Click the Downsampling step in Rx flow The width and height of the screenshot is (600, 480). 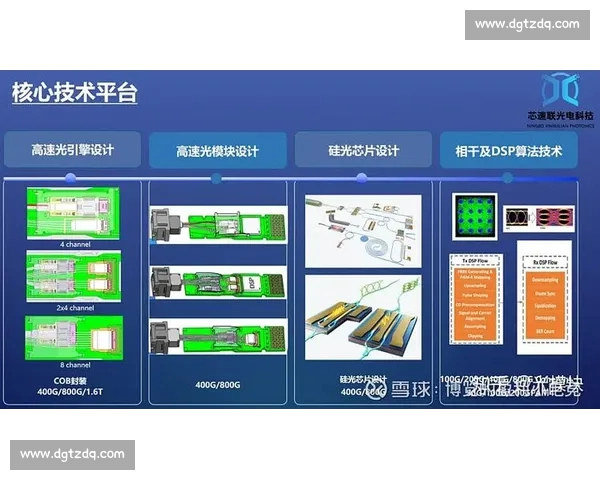(545, 280)
